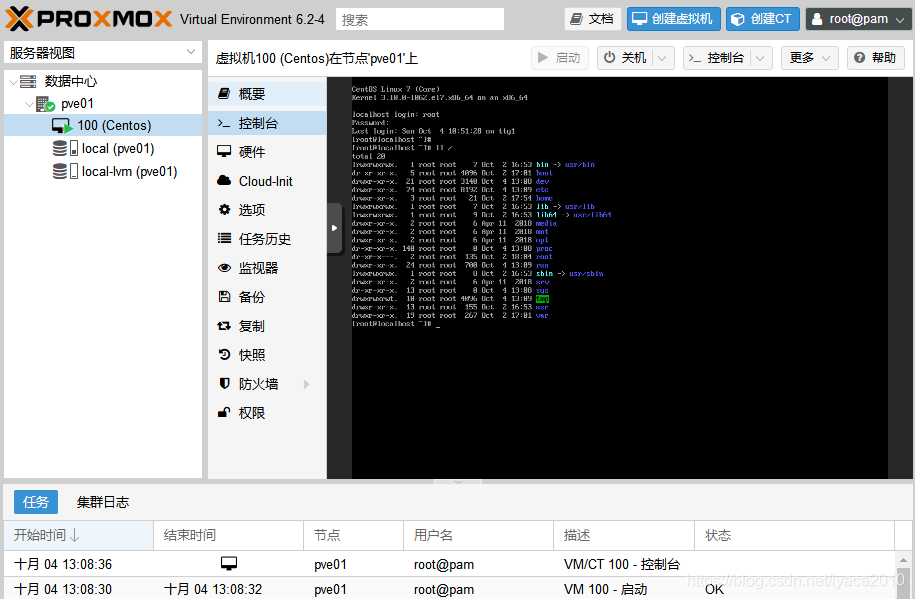Click the 搜索 search input field

coord(420,19)
